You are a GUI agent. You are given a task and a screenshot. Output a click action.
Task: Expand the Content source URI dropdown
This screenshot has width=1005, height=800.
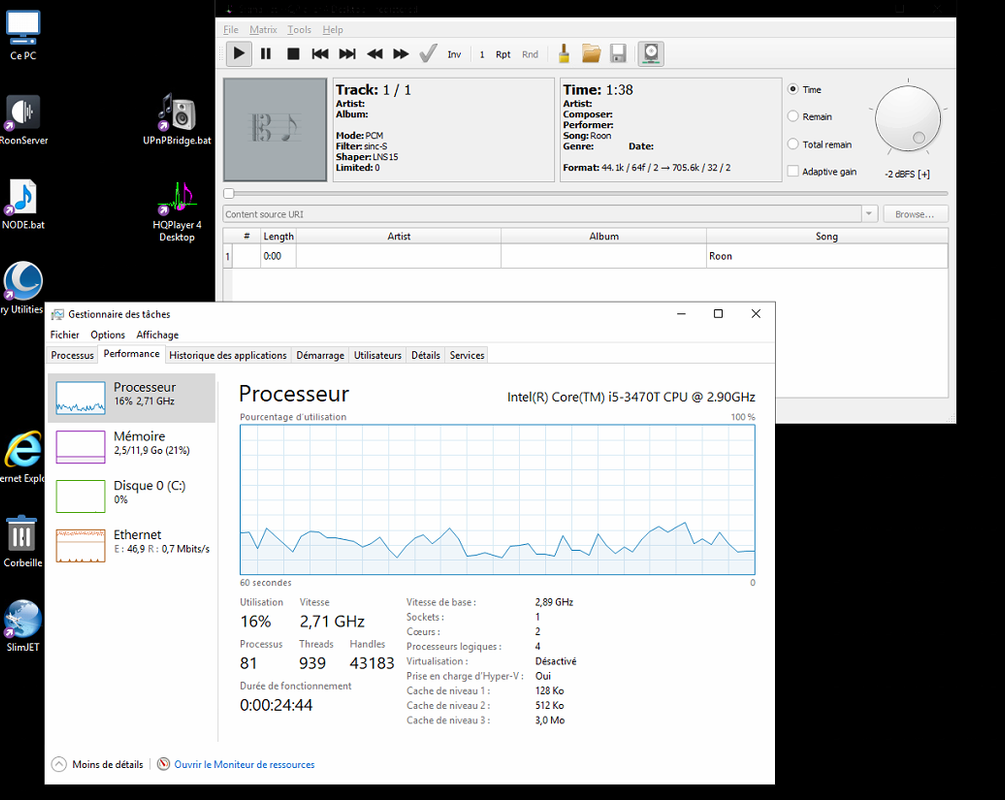[x=869, y=214]
